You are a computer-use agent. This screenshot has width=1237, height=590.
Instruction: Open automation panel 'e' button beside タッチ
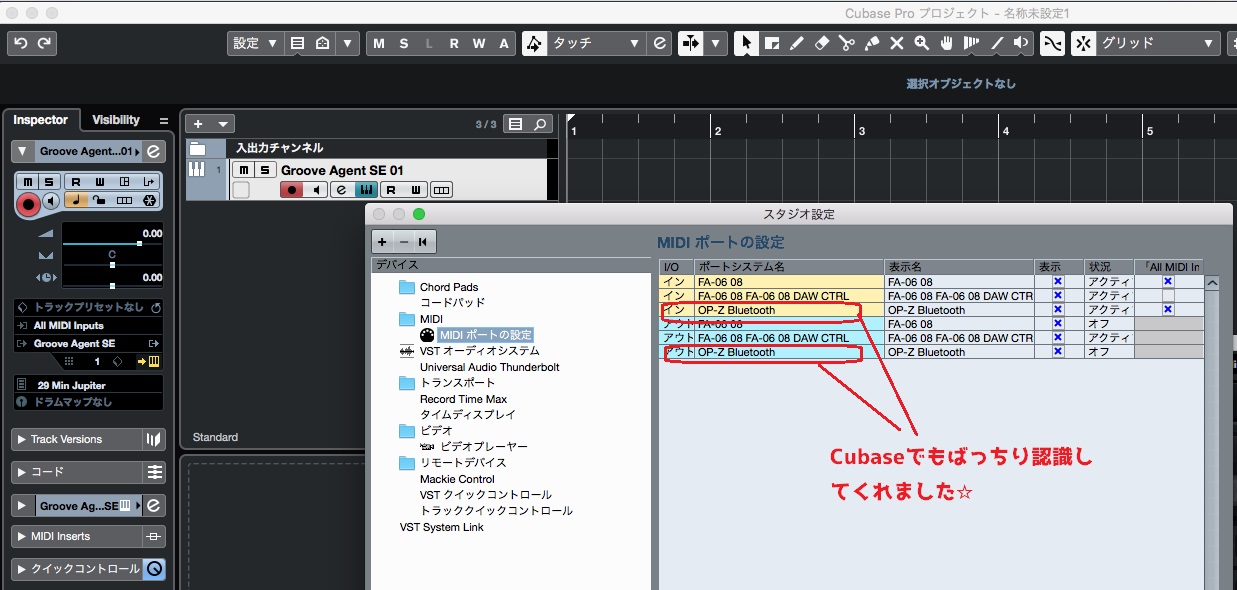click(x=660, y=43)
